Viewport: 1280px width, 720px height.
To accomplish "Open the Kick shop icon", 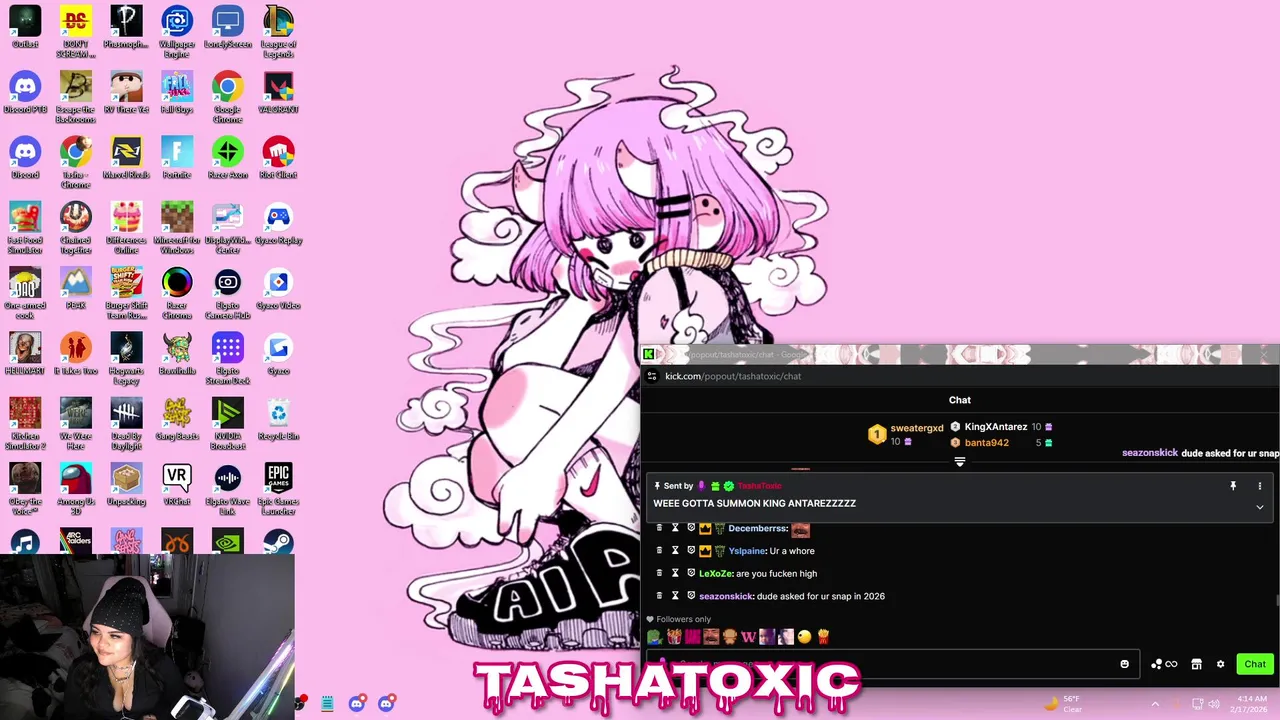I will click(x=1196, y=664).
